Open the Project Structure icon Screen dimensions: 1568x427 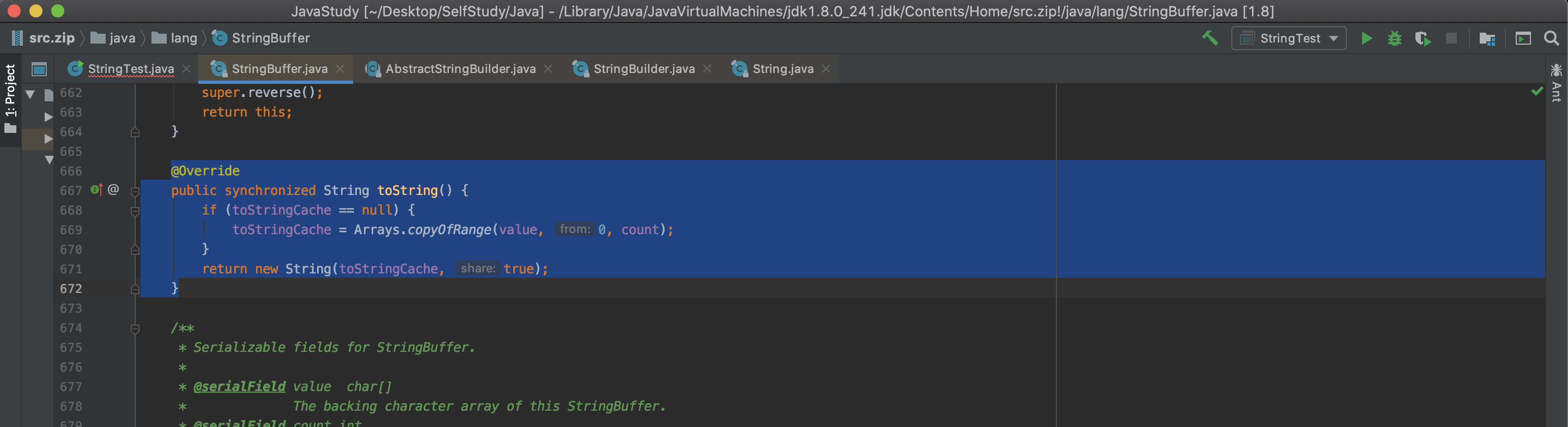1487,39
